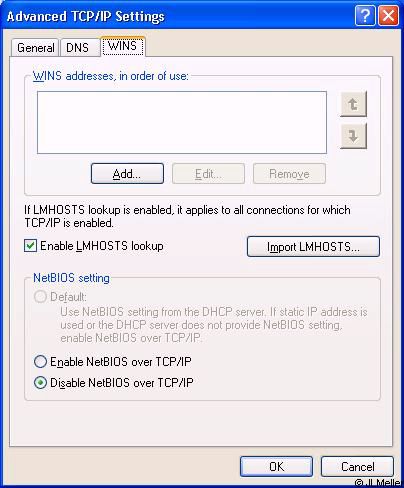Select the WINS tab
This screenshot has width=404, height=488.
pos(123,46)
